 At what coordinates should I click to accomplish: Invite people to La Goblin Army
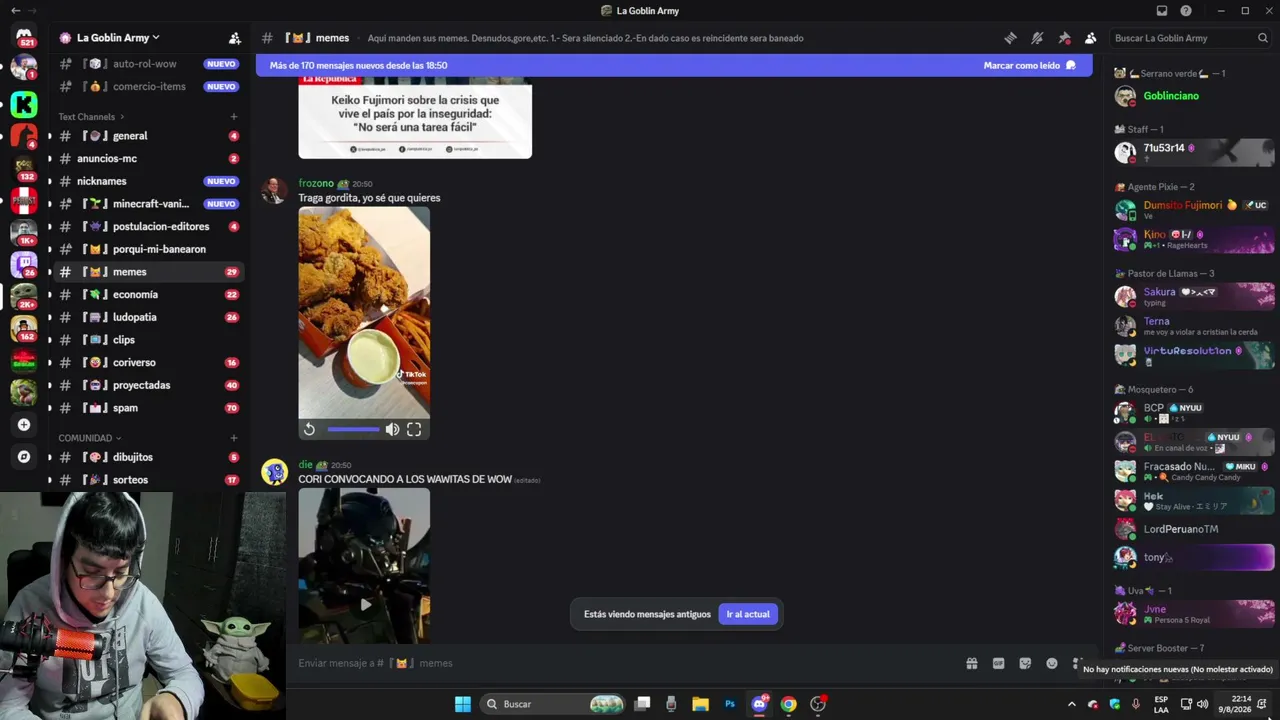pos(235,38)
